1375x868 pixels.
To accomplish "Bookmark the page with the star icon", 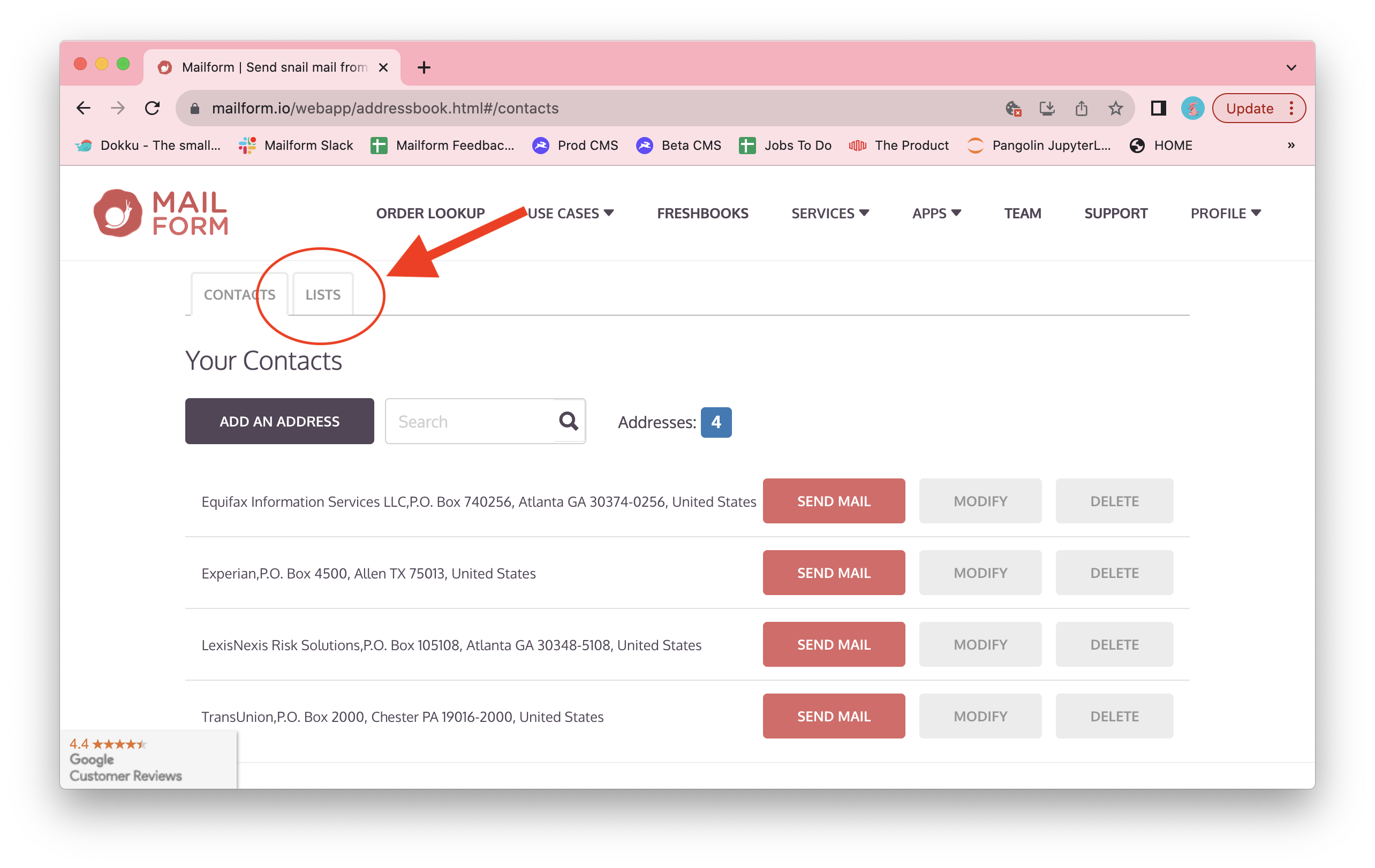I will tap(1115, 108).
